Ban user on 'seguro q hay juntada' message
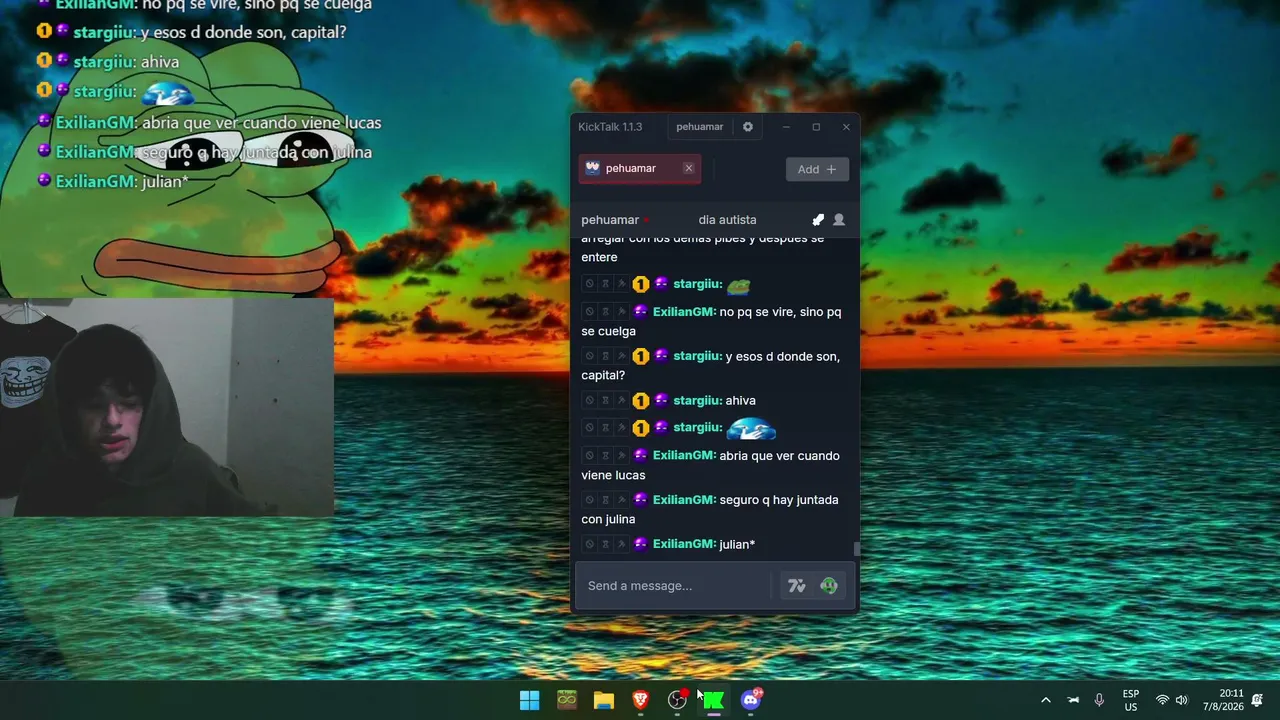 [589, 500]
